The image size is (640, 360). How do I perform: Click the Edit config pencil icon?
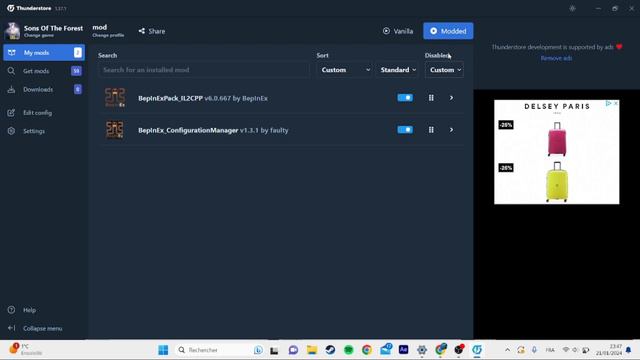(11, 113)
